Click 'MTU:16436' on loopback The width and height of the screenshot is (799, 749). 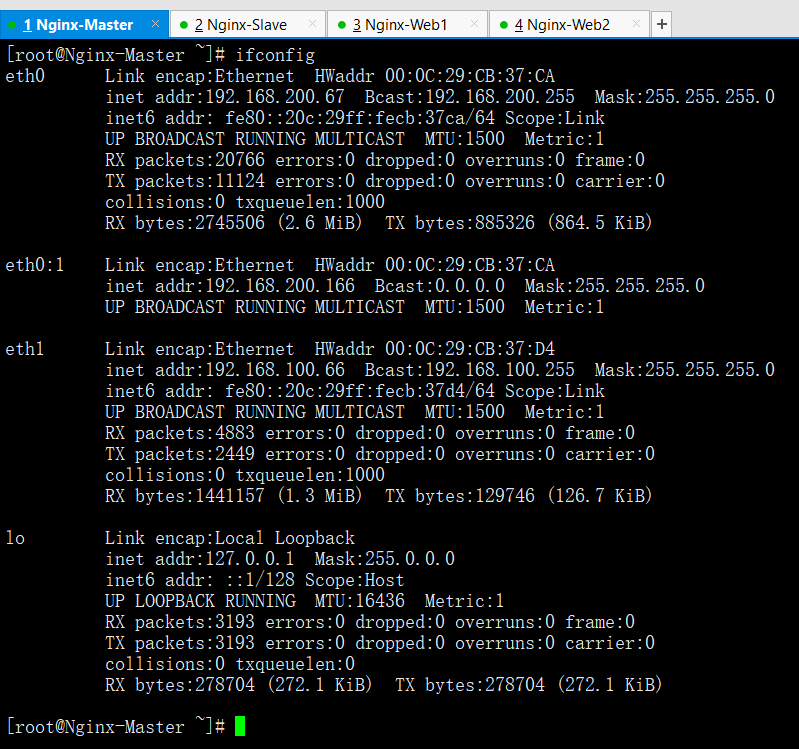(360, 601)
